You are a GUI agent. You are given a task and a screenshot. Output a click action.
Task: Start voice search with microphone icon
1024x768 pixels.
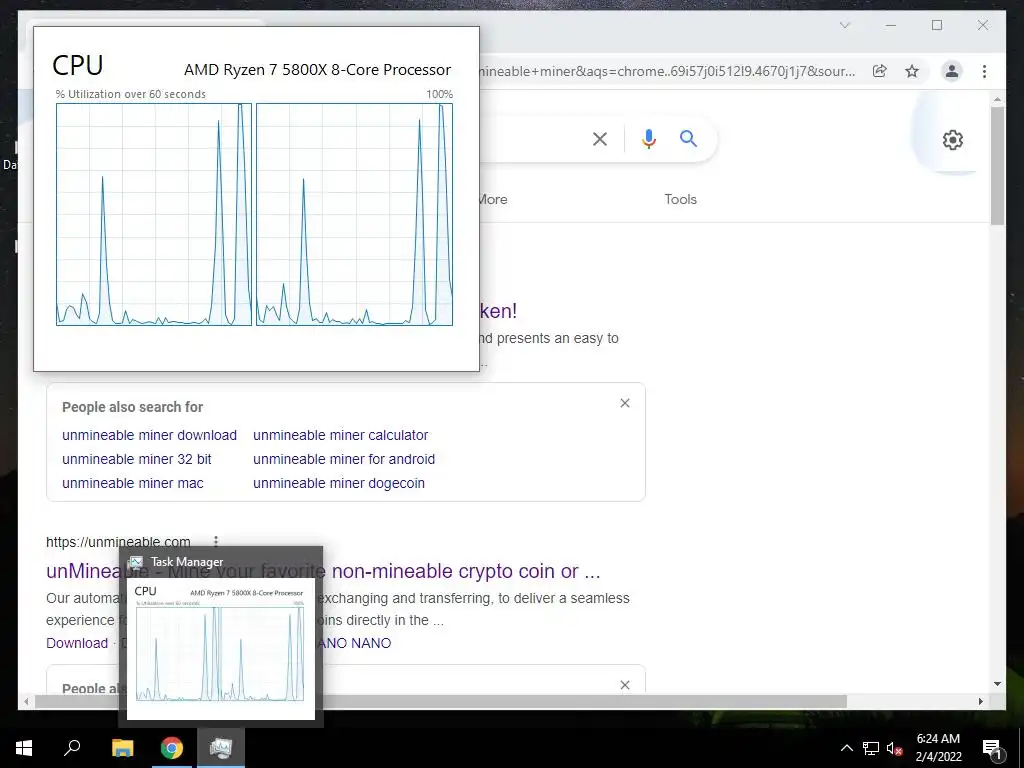point(648,139)
